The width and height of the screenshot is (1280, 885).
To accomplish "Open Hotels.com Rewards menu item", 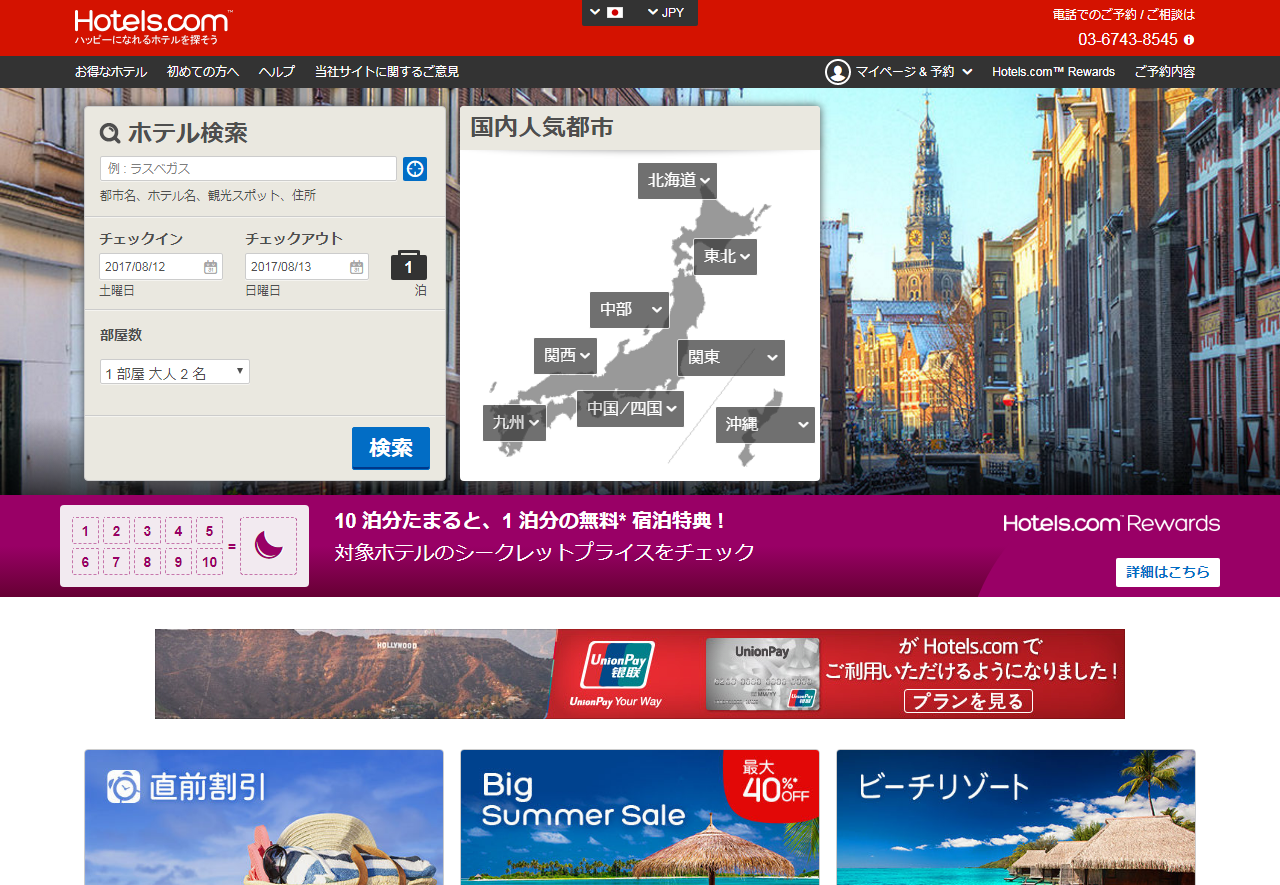I will pos(1053,72).
